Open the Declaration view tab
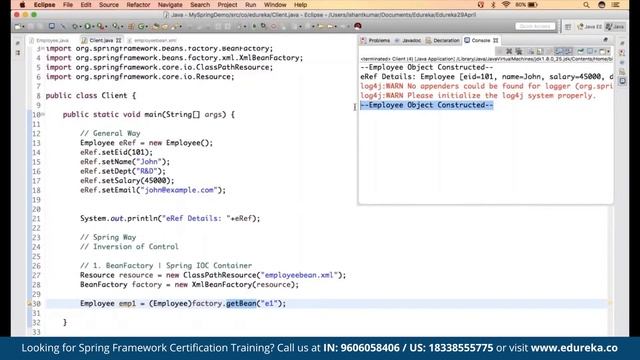The width and height of the screenshot is (640, 360). pyautogui.click(x=442, y=40)
